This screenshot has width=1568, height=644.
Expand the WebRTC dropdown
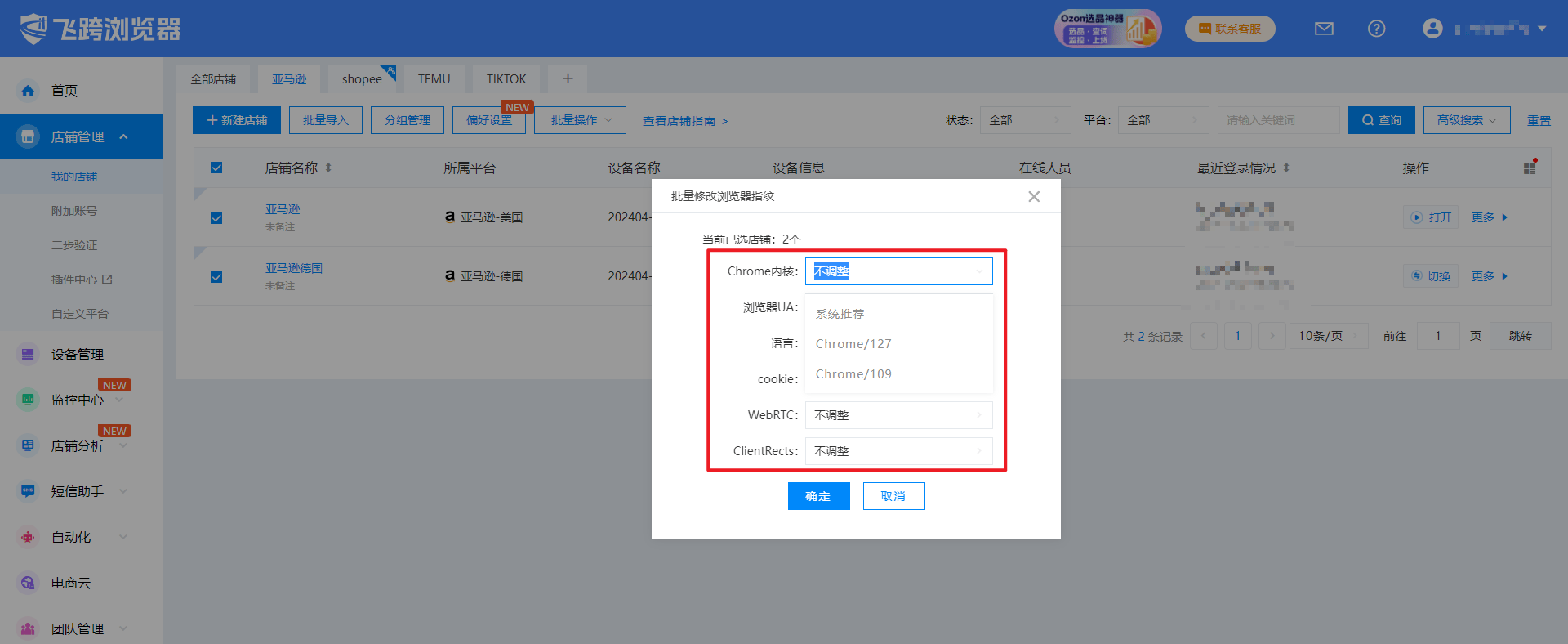[x=898, y=415]
